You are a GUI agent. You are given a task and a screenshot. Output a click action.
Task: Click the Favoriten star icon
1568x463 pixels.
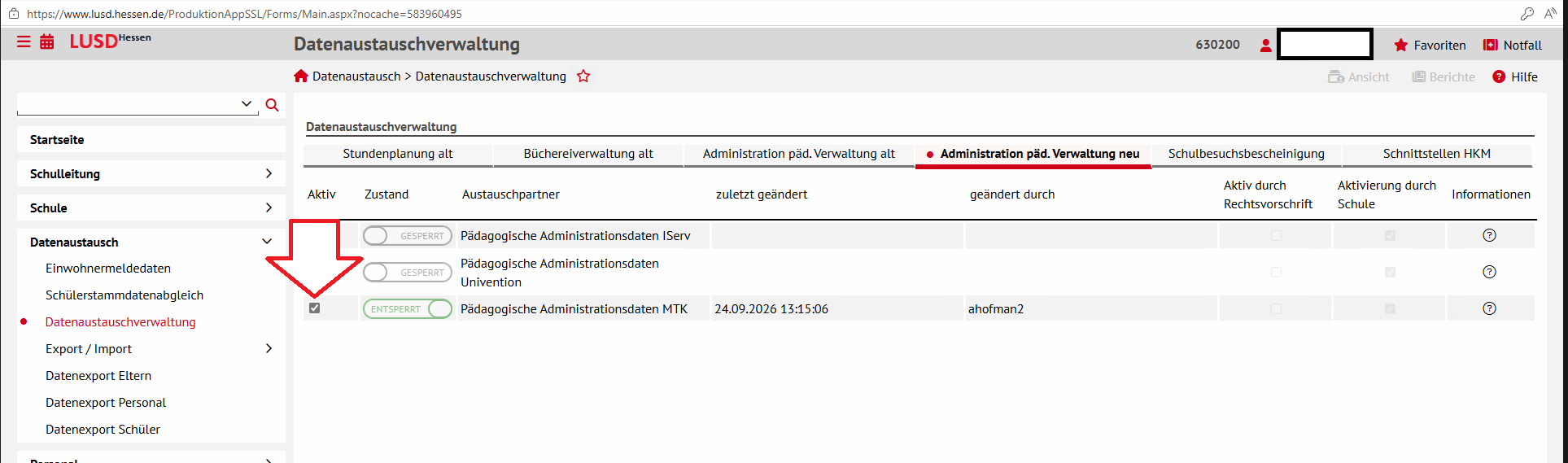(x=1400, y=46)
